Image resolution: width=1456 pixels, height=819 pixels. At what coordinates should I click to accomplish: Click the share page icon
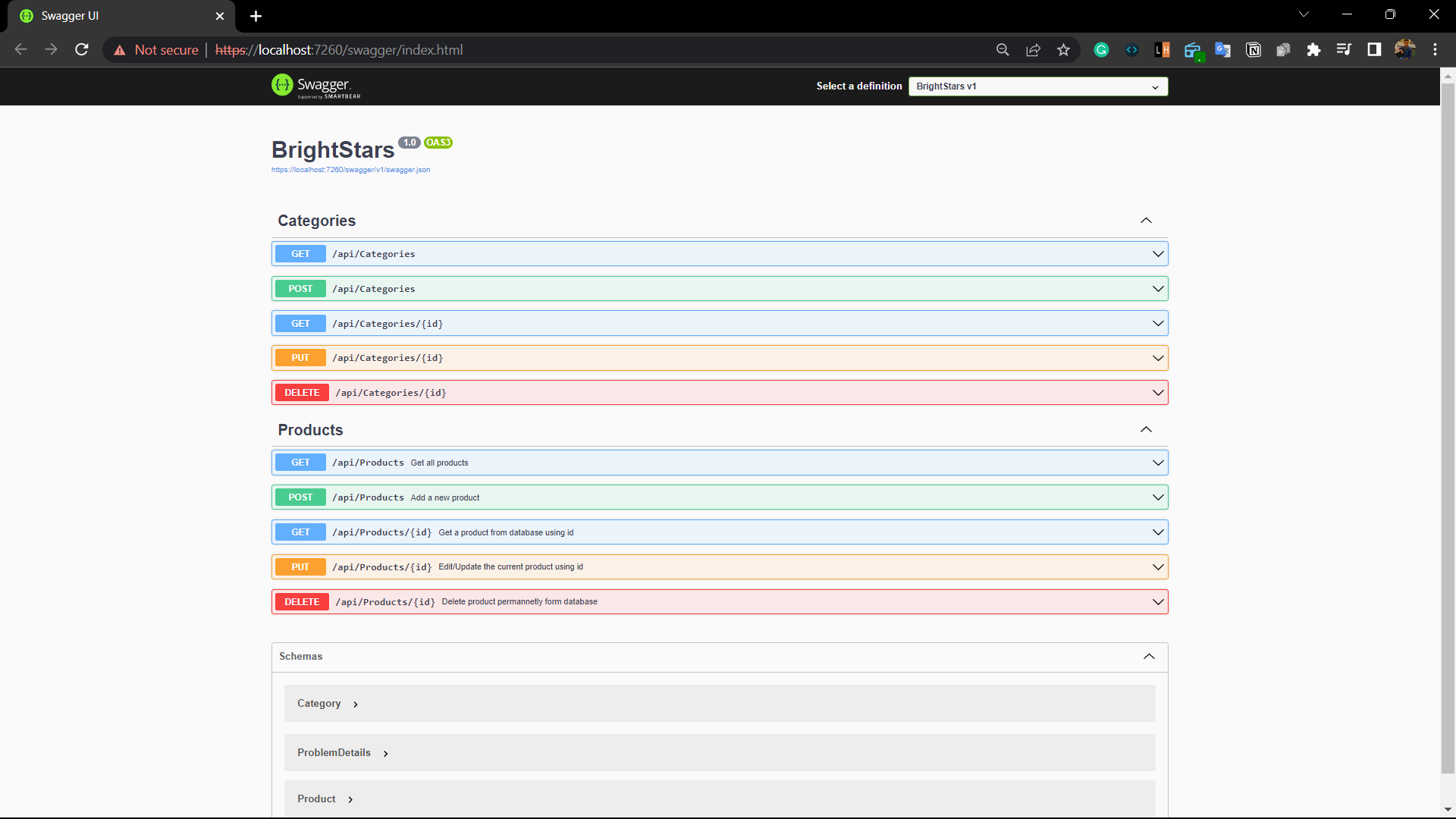point(1033,50)
